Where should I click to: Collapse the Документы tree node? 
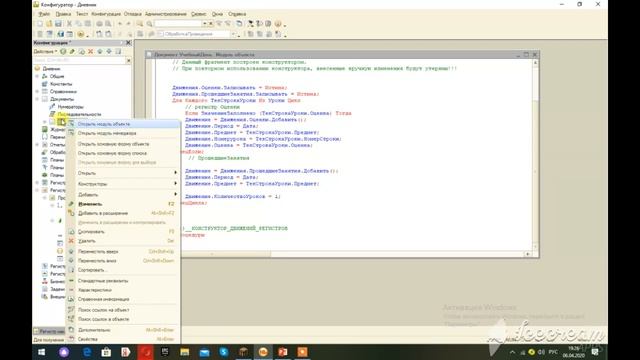37,99
